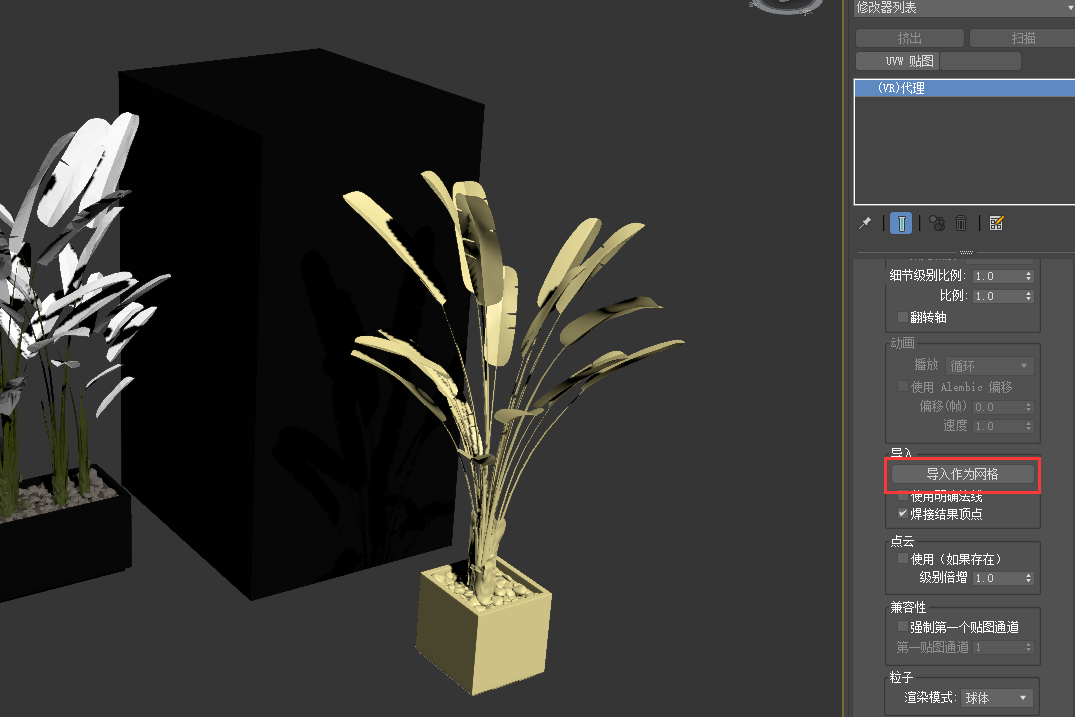This screenshot has height=717, width=1075.
Task: Click Make Unique modifier icon
Action: [937, 223]
